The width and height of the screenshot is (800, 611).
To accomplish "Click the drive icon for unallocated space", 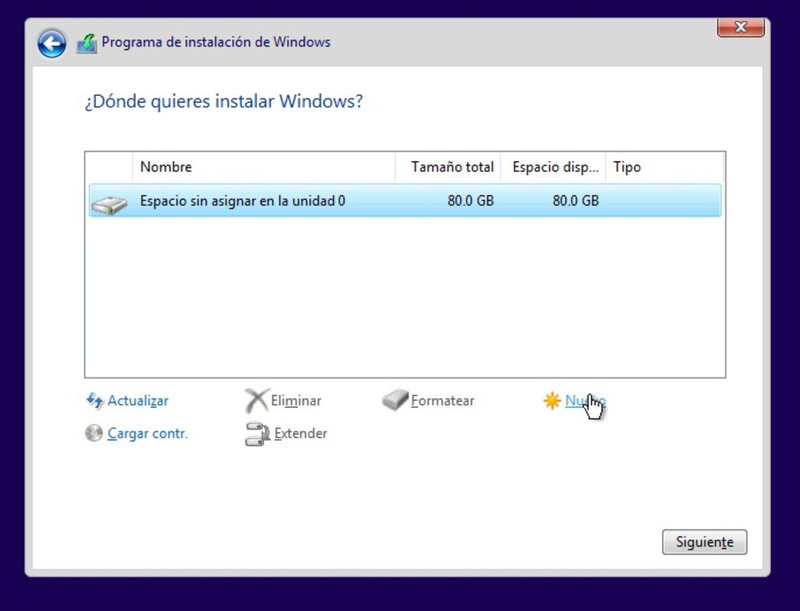I will [109, 205].
